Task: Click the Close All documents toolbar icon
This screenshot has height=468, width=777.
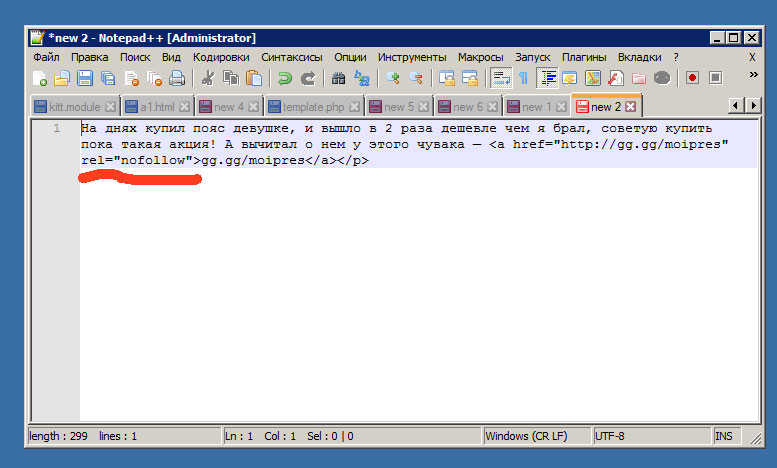Action: point(154,78)
